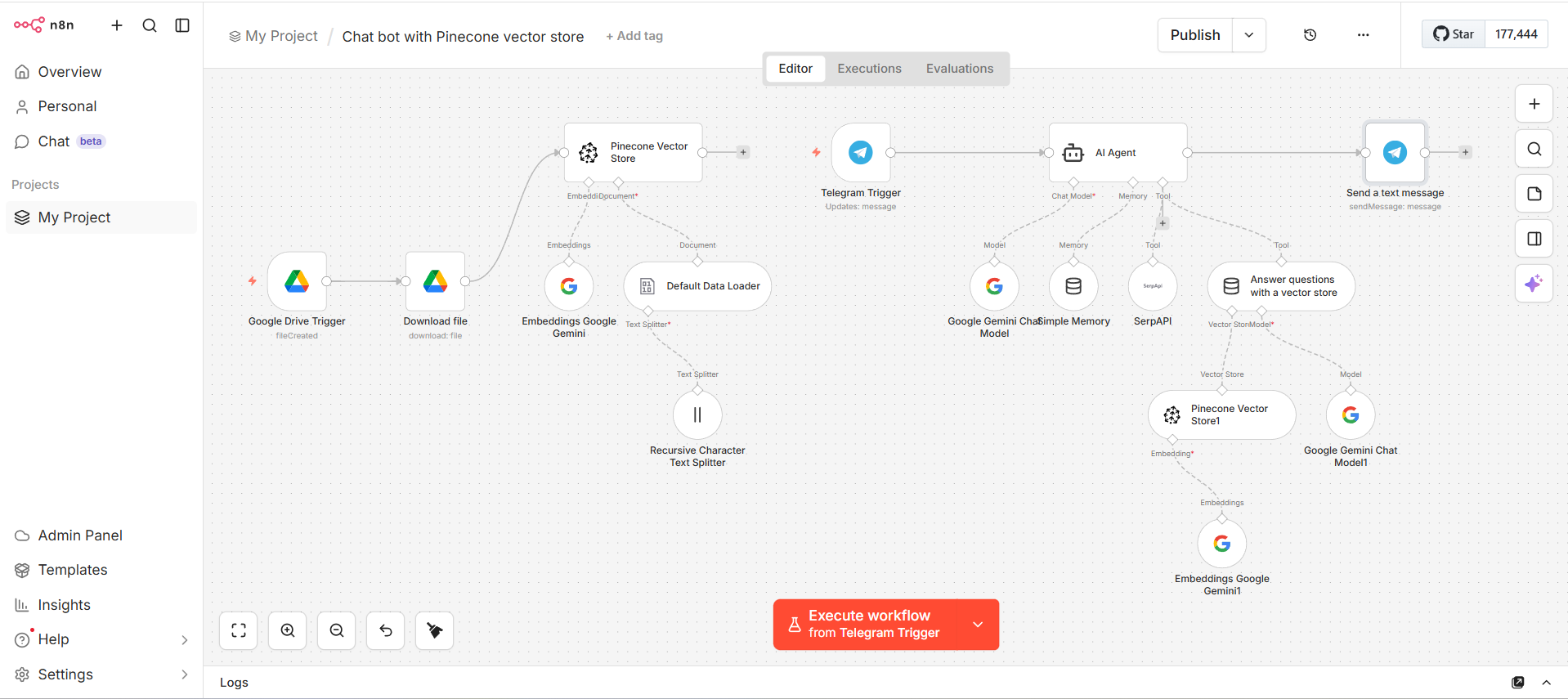1568x699 pixels.
Task: Open Insights
Action: [101, 605]
